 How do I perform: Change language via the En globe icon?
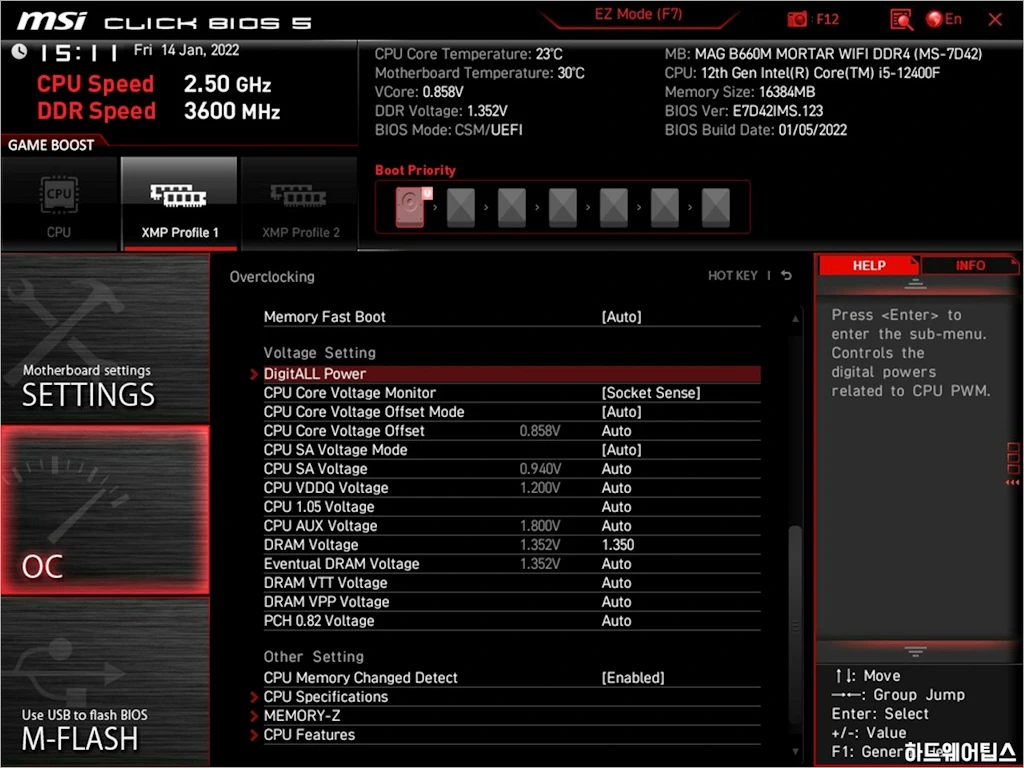944,20
